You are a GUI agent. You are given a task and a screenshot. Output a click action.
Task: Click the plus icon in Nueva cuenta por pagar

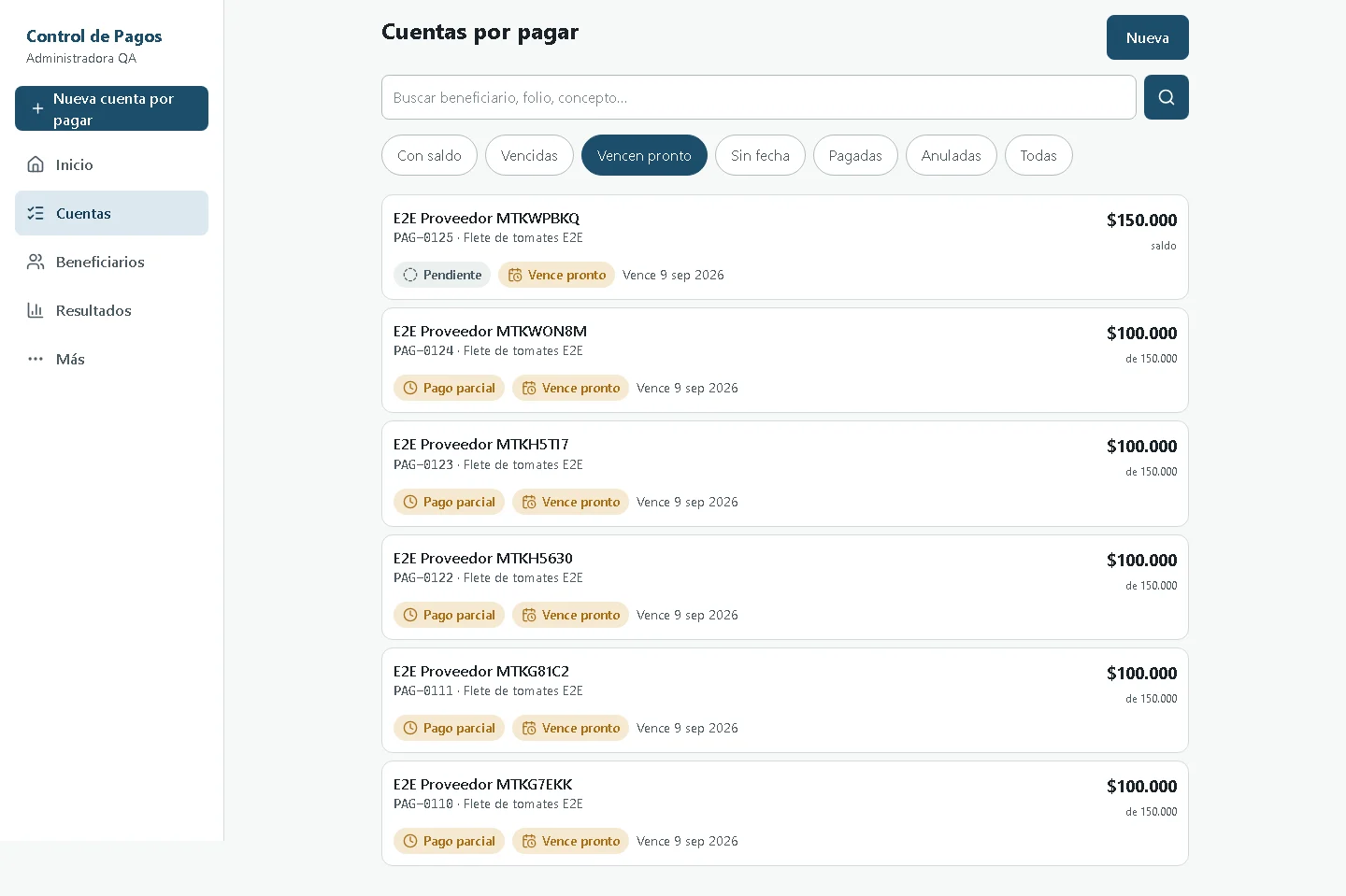coord(37,108)
